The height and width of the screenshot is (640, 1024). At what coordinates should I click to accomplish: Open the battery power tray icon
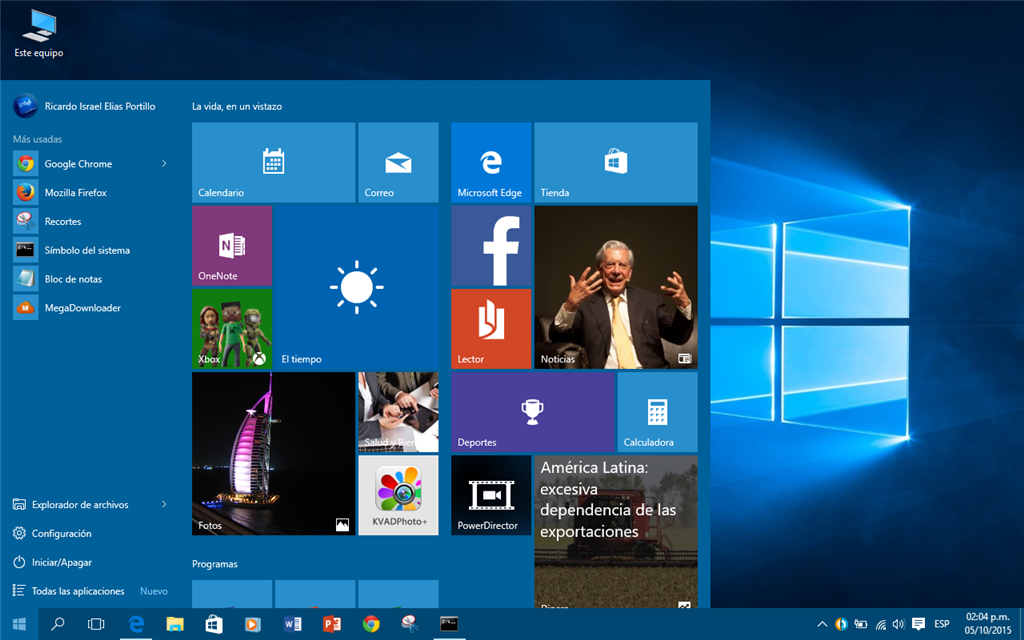coord(861,624)
